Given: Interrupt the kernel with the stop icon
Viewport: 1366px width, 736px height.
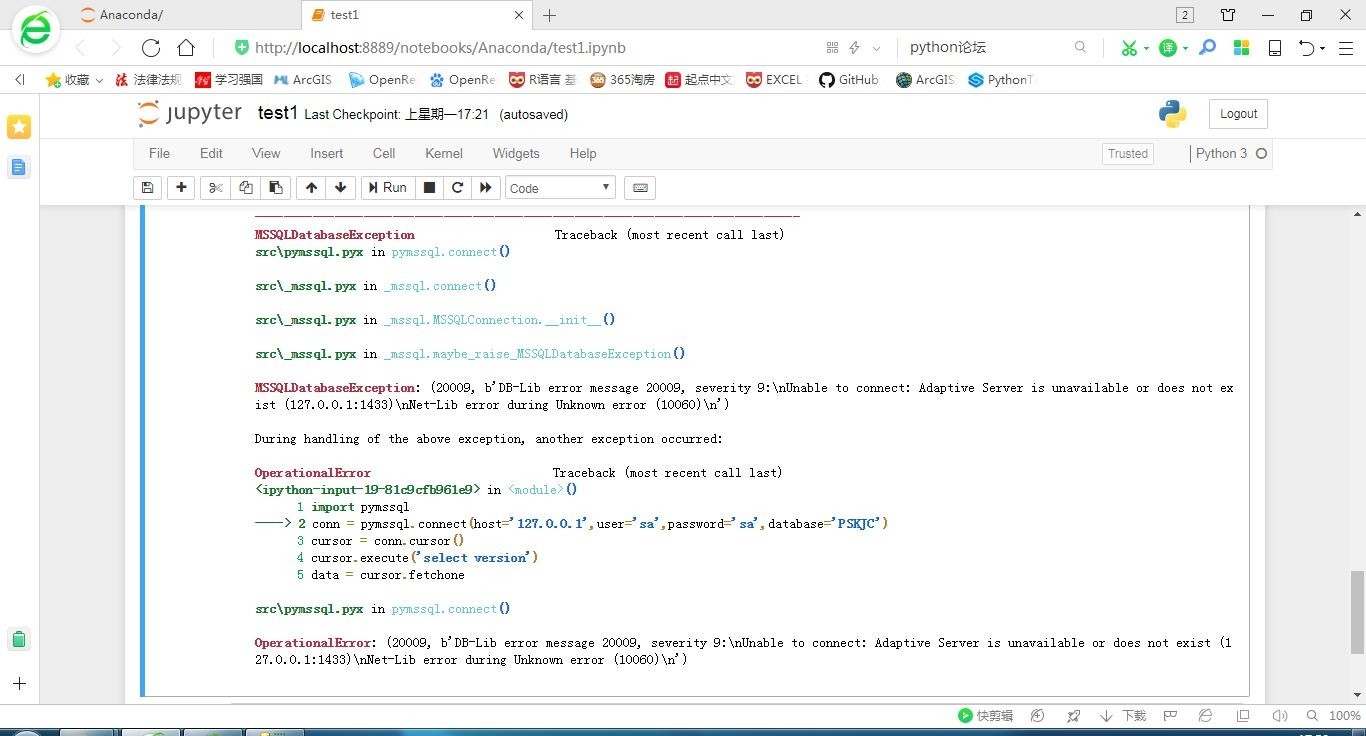Looking at the screenshot, I should pyautogui.click(x=429, y=187).
